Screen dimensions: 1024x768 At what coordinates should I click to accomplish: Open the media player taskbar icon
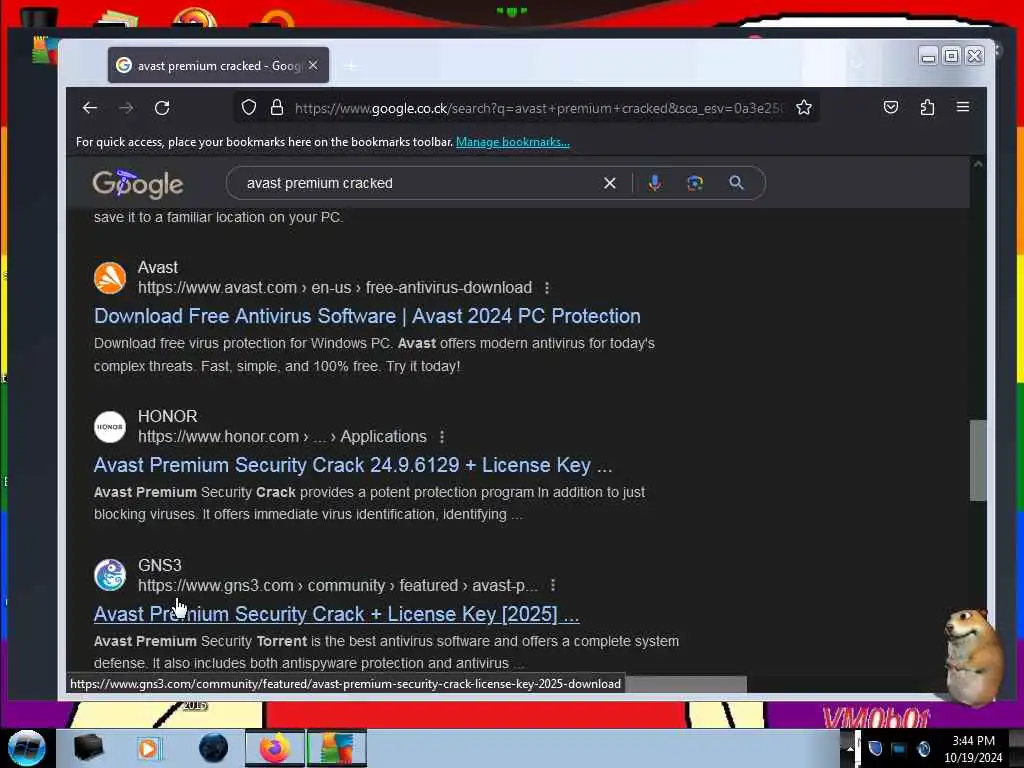click(149, 748)
